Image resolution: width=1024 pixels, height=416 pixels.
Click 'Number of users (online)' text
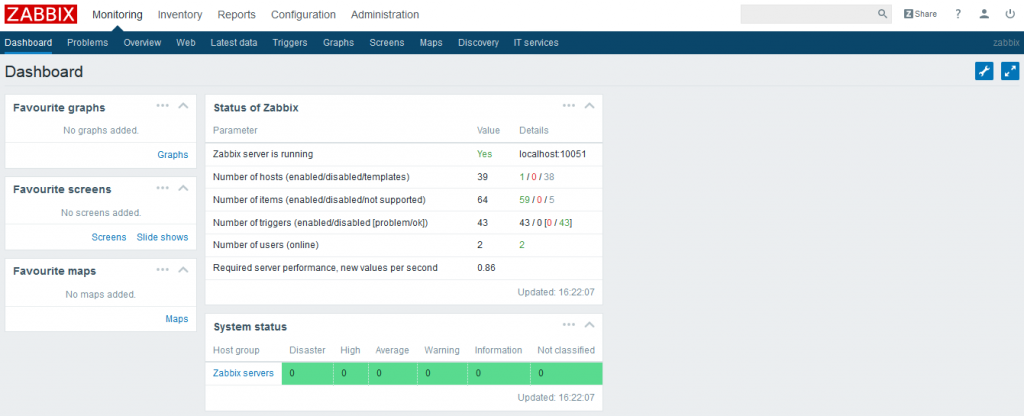pos(266,245)
